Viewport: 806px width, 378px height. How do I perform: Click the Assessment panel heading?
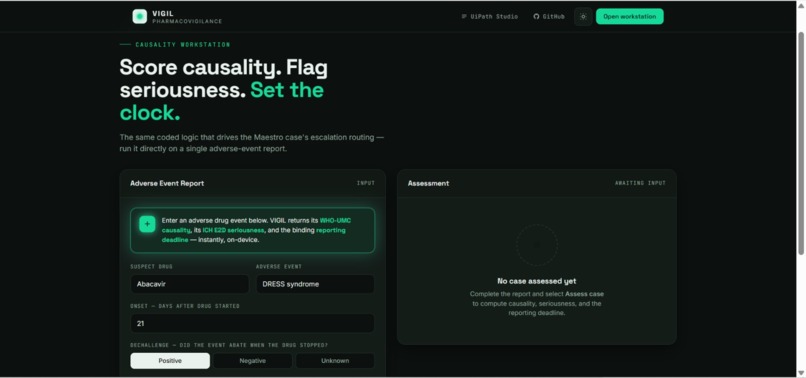(428, 183)
